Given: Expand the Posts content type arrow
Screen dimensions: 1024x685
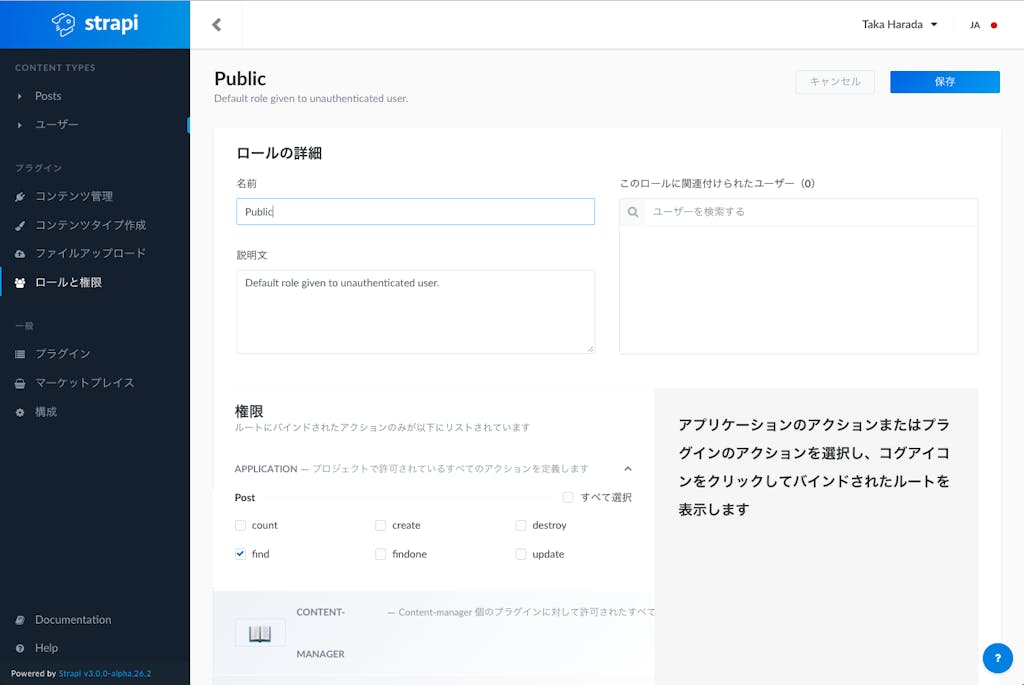Looking at the screenshot, I should tap(20, 97).
